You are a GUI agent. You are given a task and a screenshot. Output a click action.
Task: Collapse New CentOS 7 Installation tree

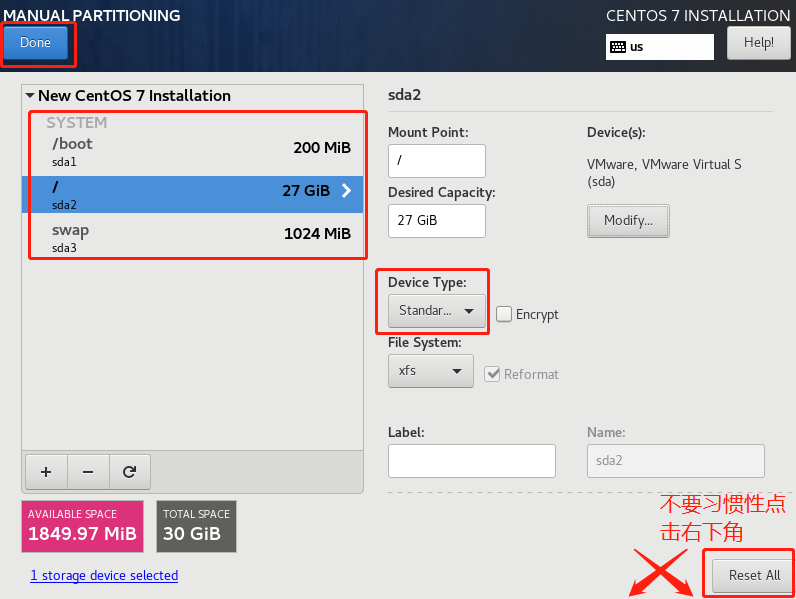30,95
